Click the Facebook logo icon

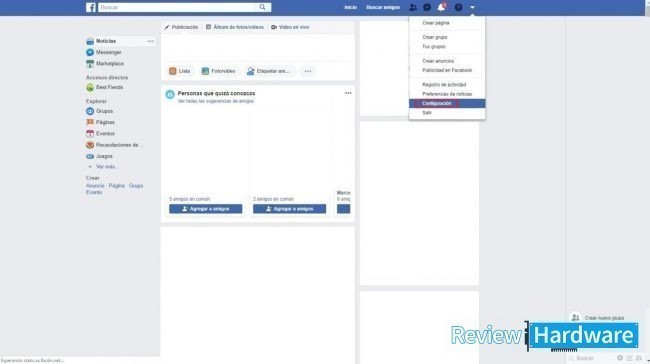91,7
